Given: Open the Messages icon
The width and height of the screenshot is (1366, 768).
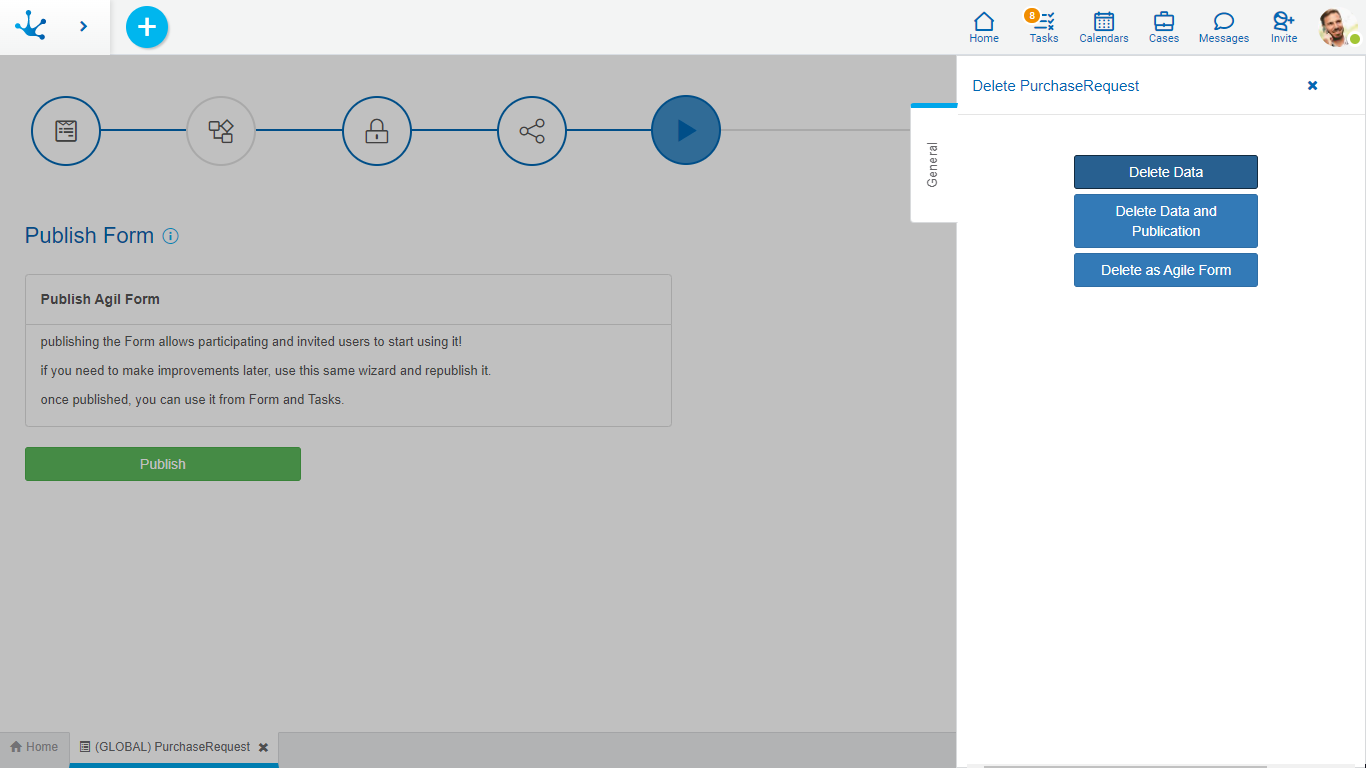Looking at the screenshot, I should click(1223, 27).
